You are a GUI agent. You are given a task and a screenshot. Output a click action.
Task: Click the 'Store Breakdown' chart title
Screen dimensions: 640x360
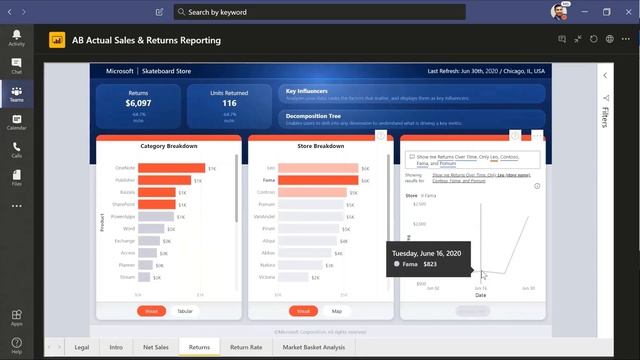(321, 146)
